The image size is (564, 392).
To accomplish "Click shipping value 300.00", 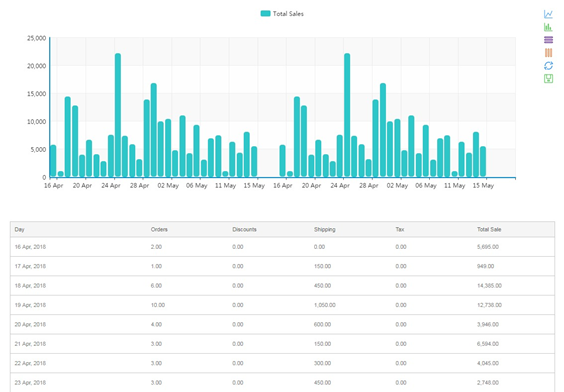I will 322,364.
